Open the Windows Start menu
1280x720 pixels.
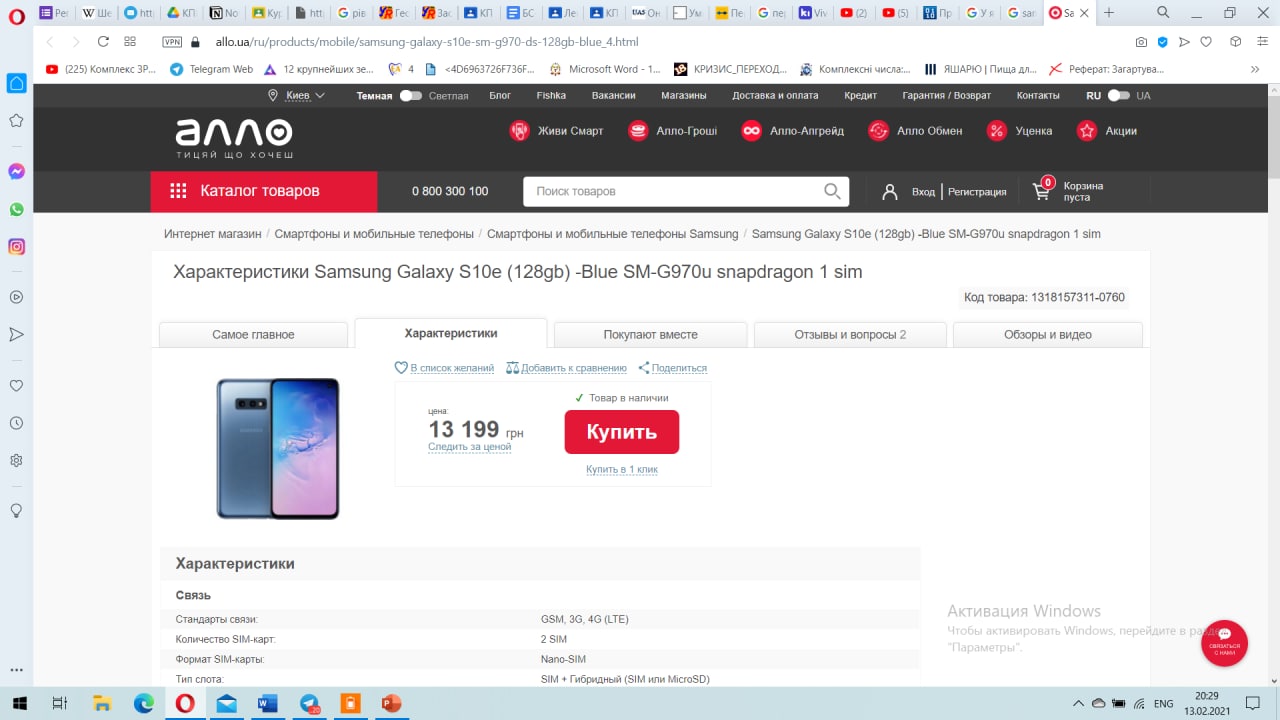click(x=19, y=703)
